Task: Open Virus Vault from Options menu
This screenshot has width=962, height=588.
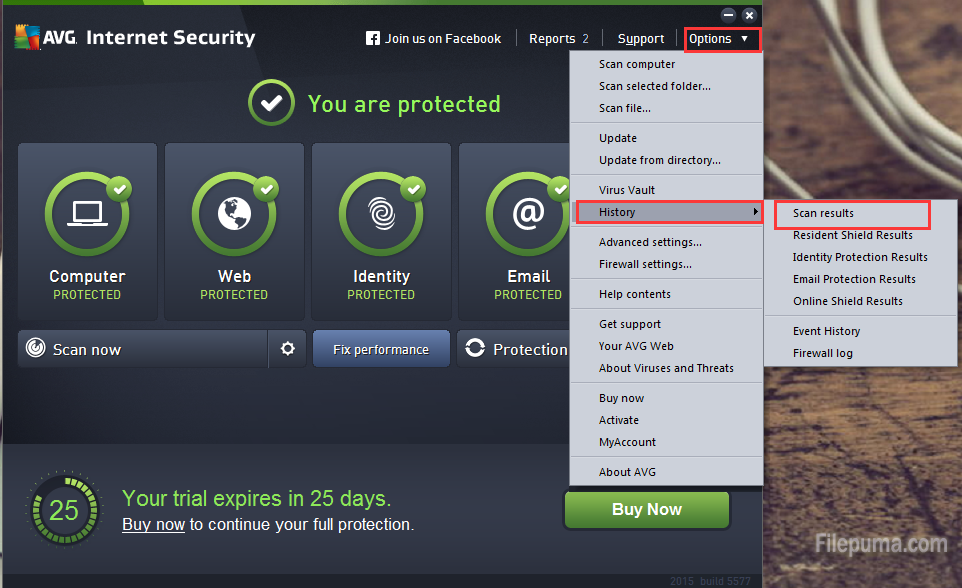Action: tap(627, 190)
